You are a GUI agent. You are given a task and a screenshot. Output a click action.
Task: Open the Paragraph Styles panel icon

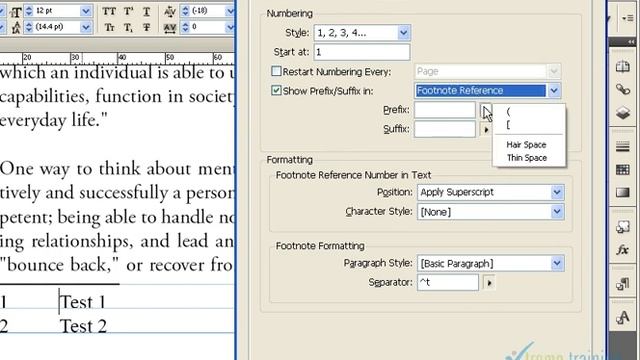(x=622, y=284)
